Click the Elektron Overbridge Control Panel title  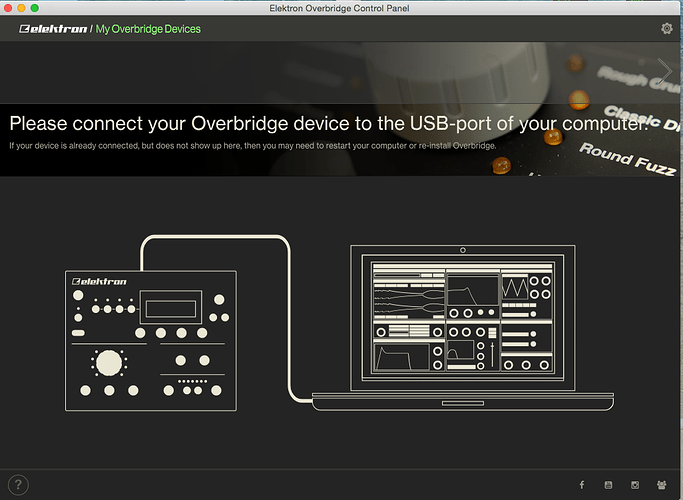[339, 8]
